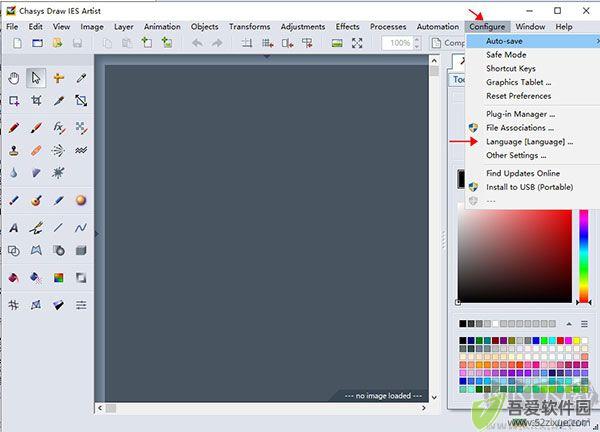Select the straight Line tool

click(x=58, y=228)
